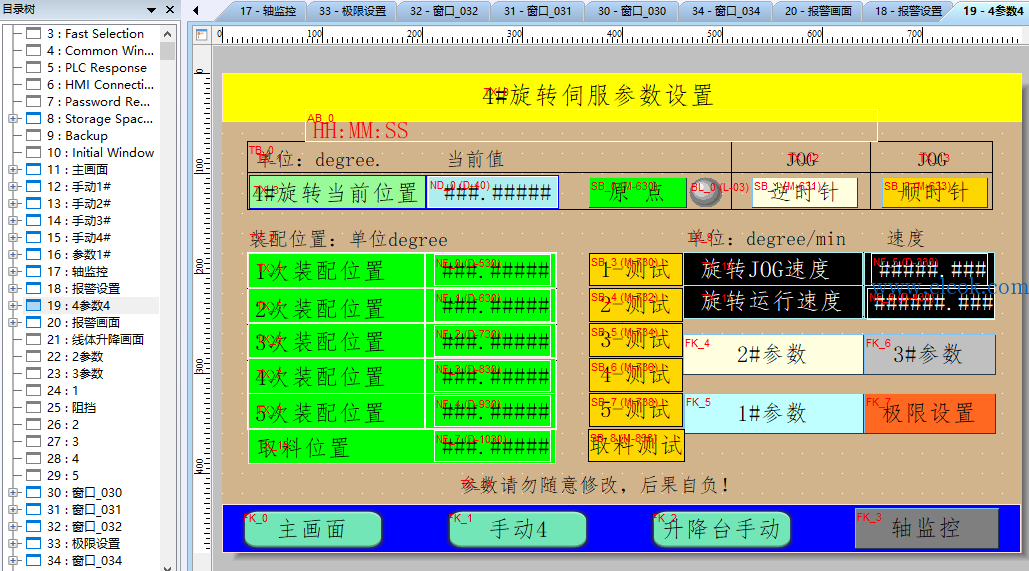This screenshot has height=571, width=1029.
Task: Select the 3#参数 function key
Action: pyautogui.click(x=929, y=354)
